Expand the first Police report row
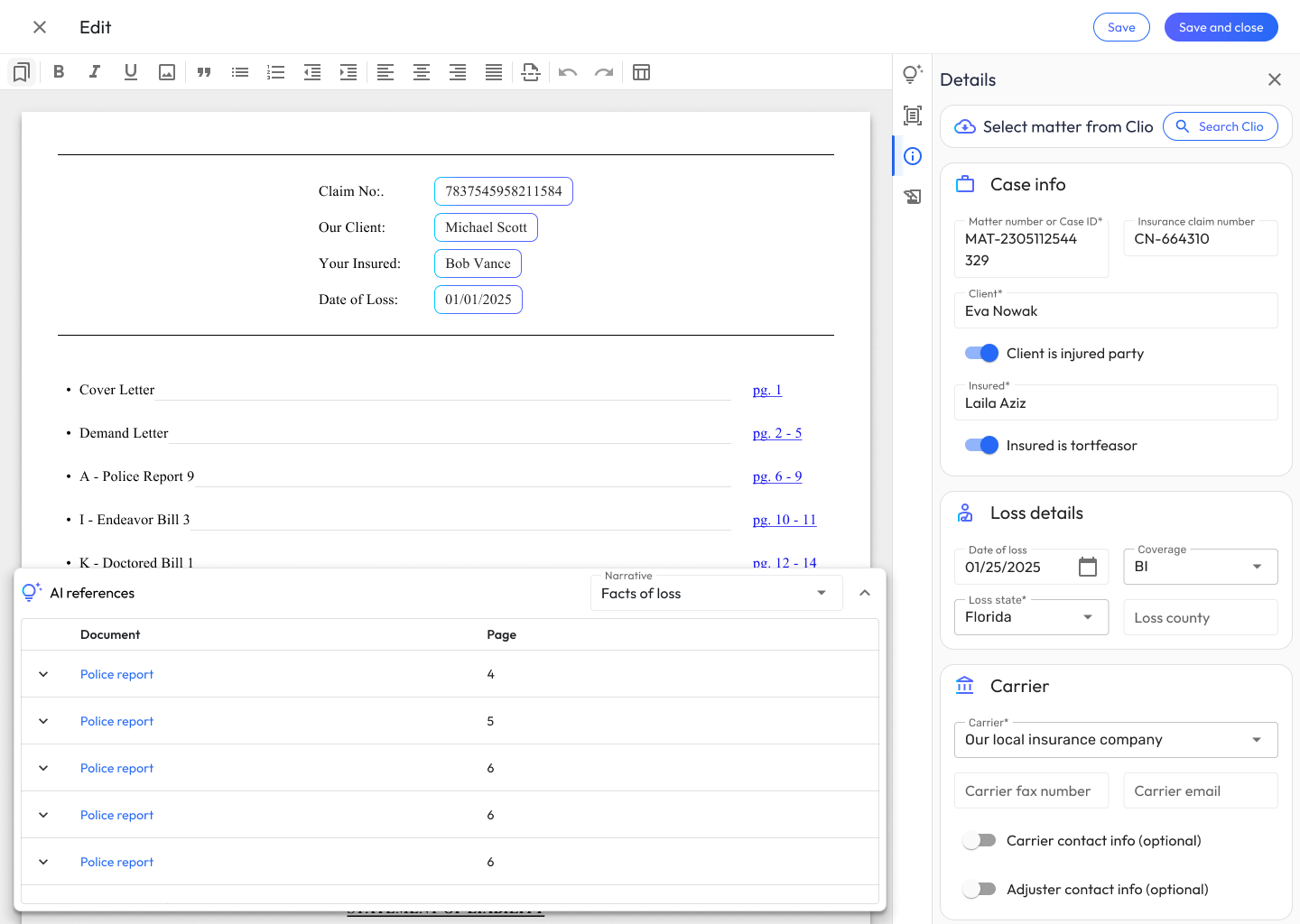This screenshot has width=1300, height=924. (x=43, y=674)
